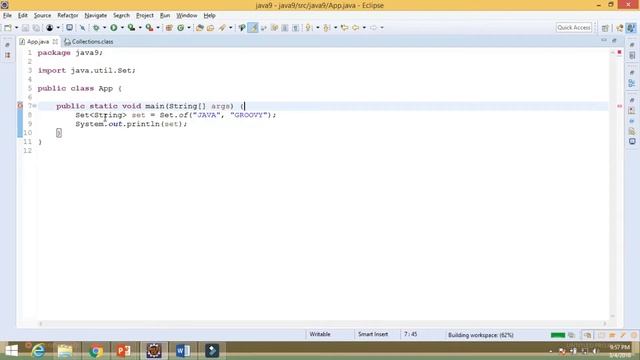Viewport: 640px width, 360px height.
Task: Click the Coverage launch icon
Action: [x=131, y=28]
